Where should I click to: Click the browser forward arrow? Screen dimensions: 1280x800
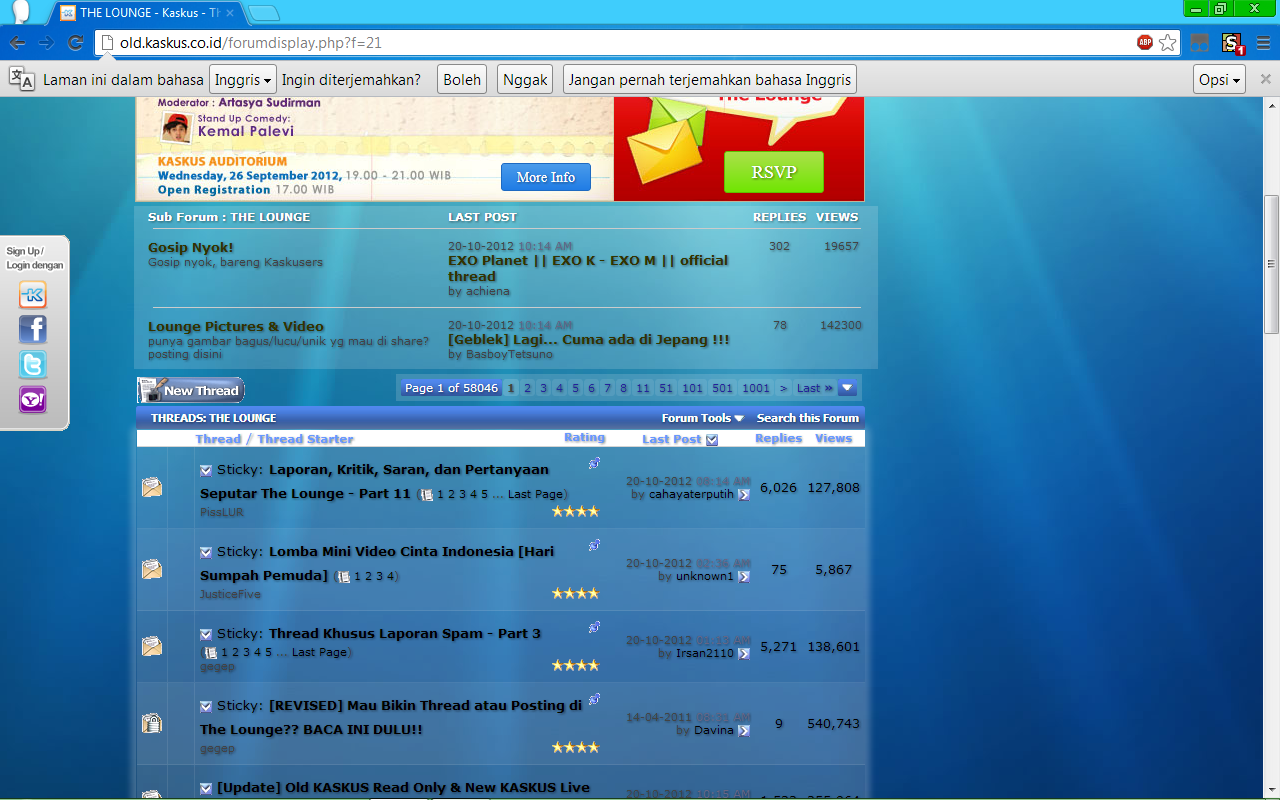(x=46, y=43)
